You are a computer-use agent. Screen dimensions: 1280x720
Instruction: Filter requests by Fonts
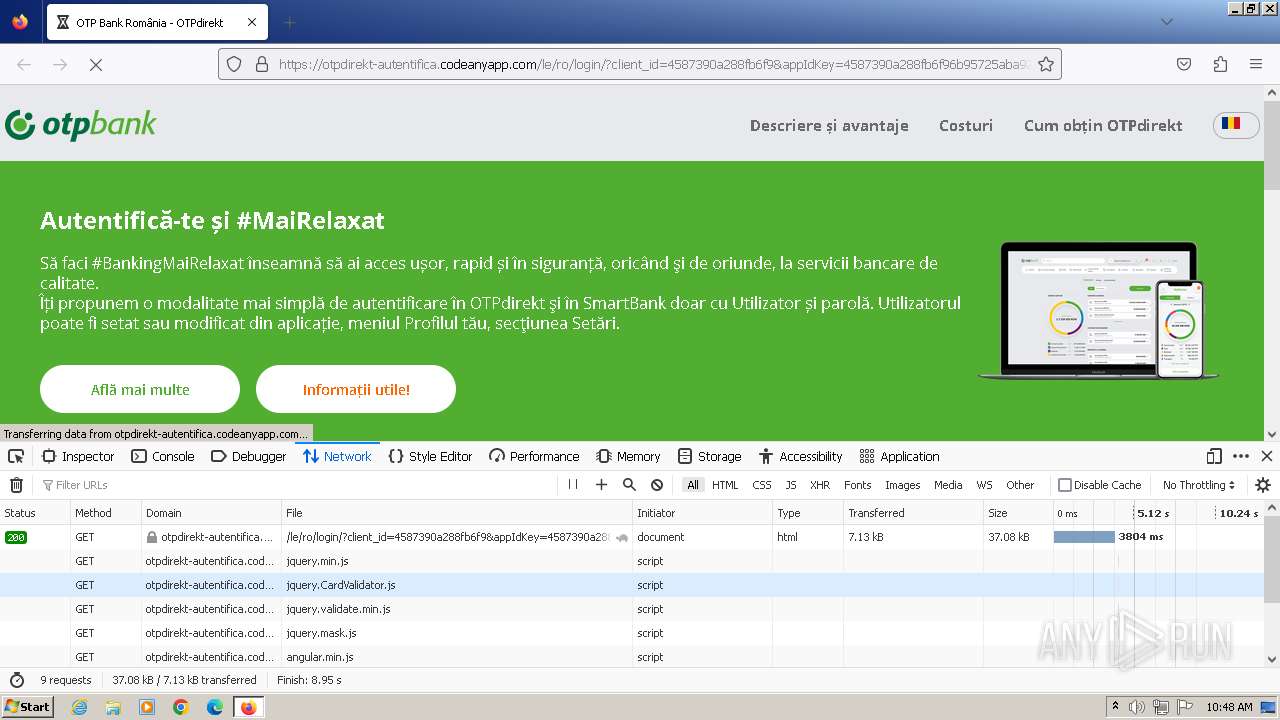click(x=858, y=485)
